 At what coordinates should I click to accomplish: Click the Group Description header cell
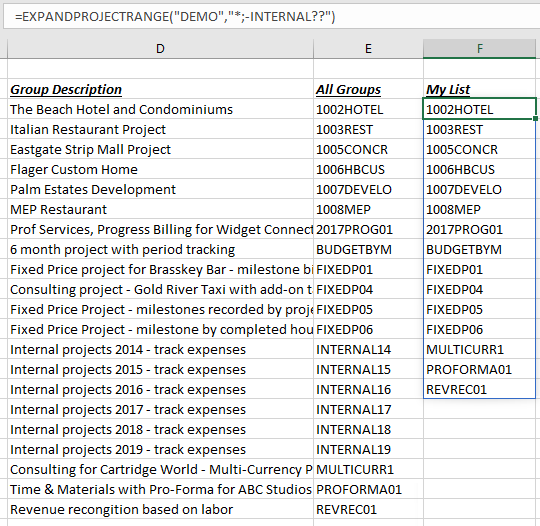click(x=160, y=89)
